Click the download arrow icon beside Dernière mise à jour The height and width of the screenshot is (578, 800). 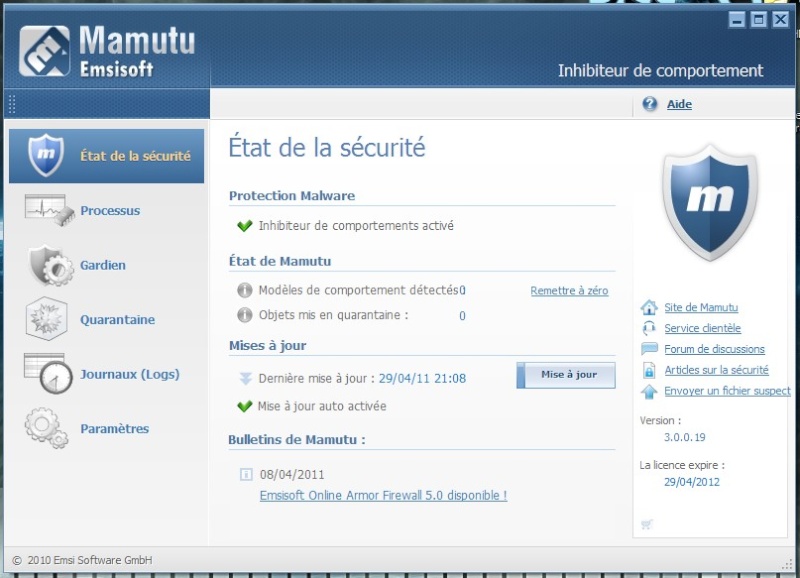pos(245,379)
